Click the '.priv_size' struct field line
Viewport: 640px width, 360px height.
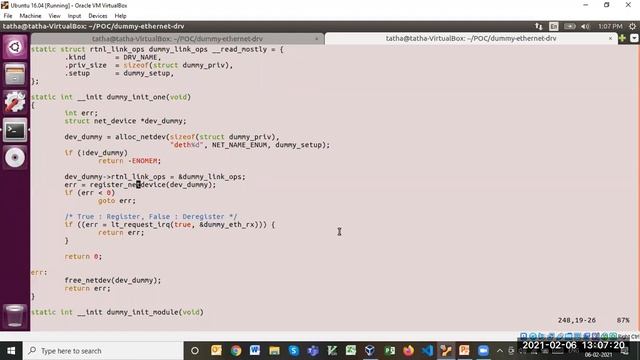click(149, 65)
